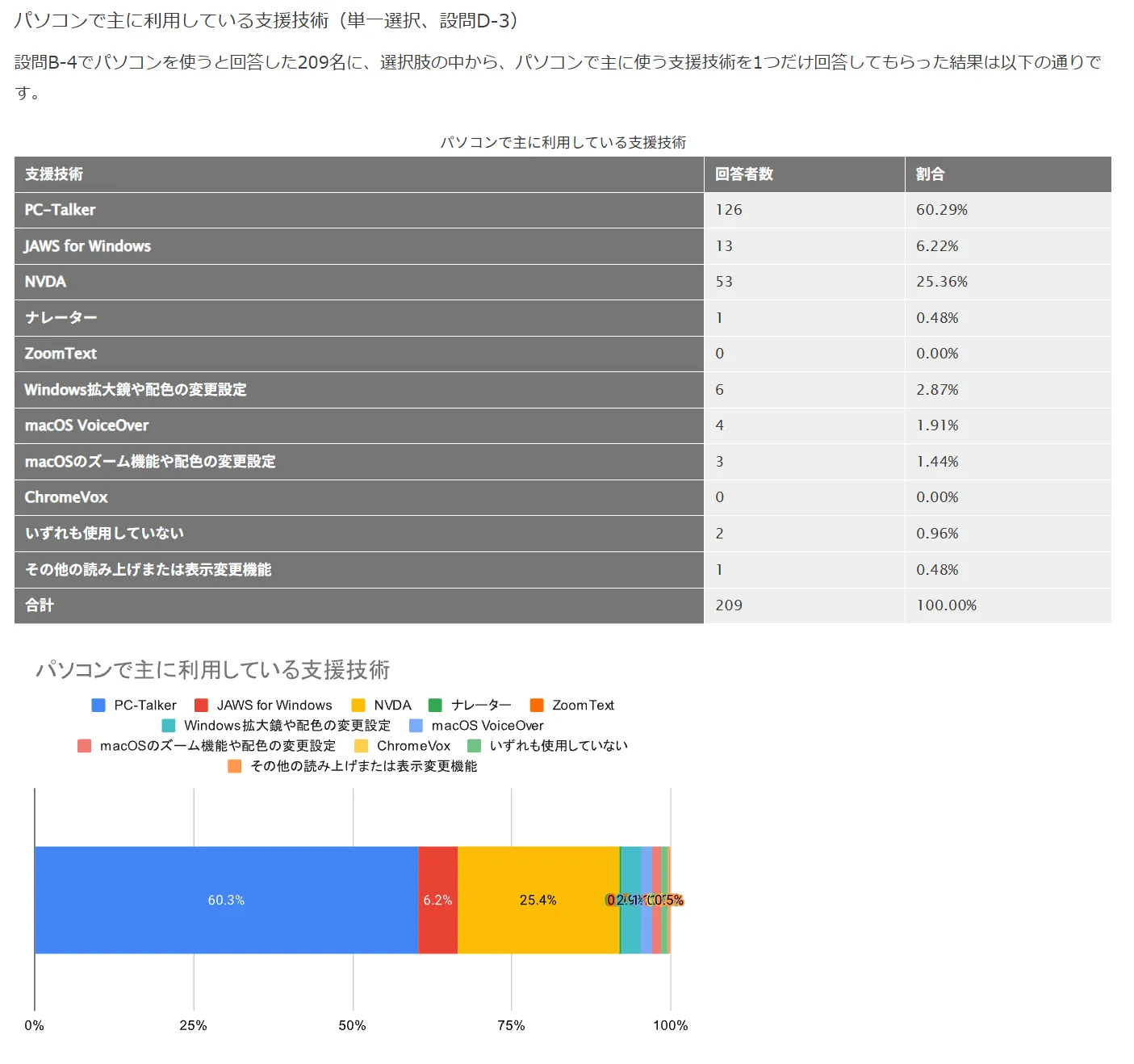1134x1064 pixels.
Task: Click the いずれも使用していない legend swatch
Action: [x=475, y=746]
